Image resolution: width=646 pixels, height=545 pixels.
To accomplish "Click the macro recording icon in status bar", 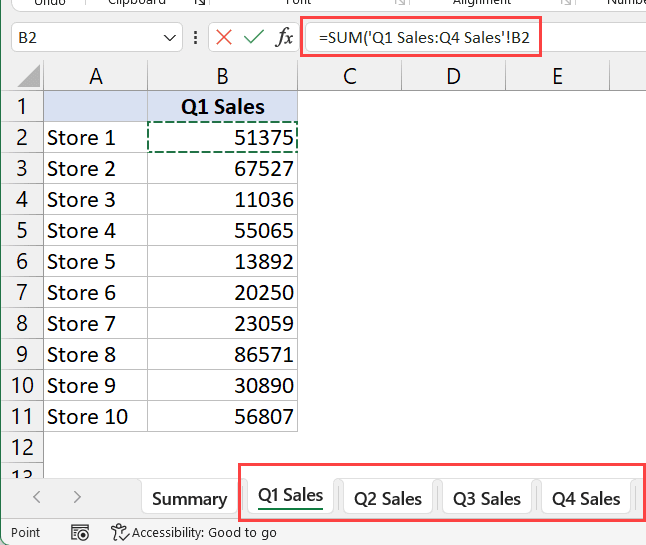I will (81, 532).
